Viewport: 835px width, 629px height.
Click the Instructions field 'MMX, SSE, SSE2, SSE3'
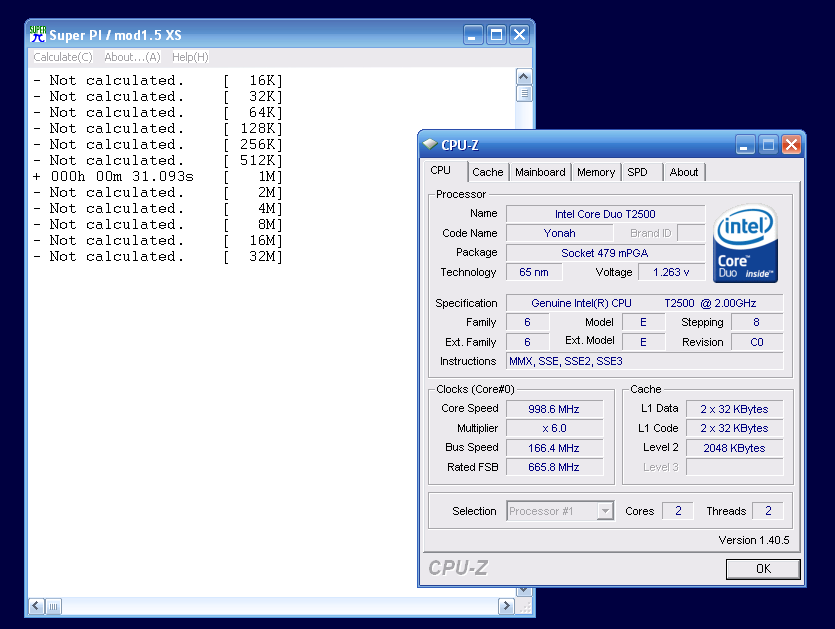point(644,361)
